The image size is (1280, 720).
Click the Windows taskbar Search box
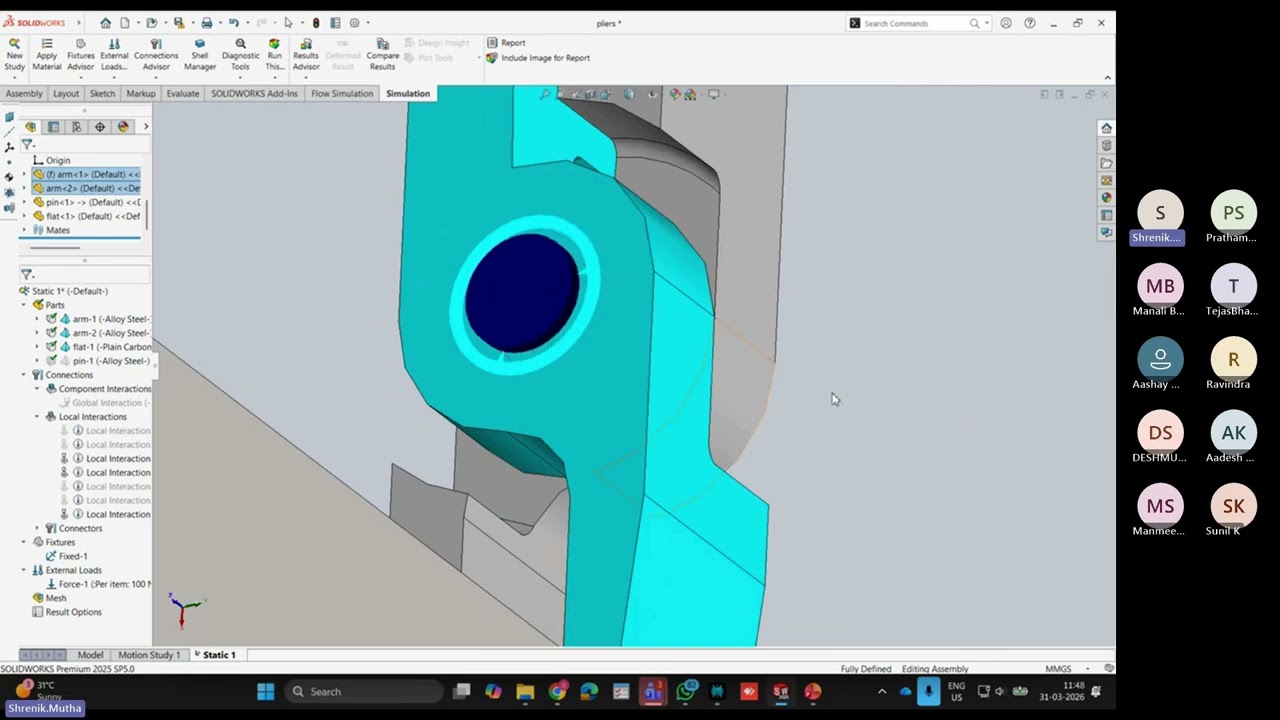pyautogui.click(x=363, y=691)
